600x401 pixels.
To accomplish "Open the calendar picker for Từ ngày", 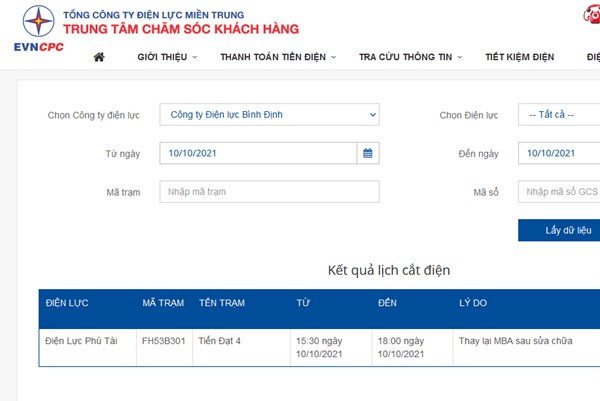I will (368, 153).
